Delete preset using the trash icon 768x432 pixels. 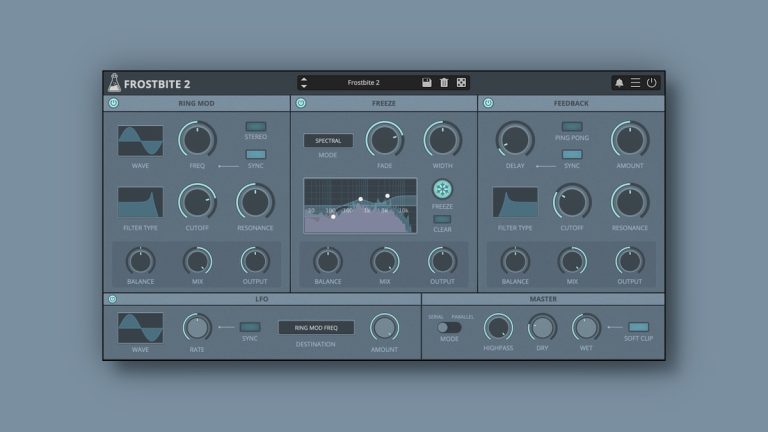[x=444, y=83]
